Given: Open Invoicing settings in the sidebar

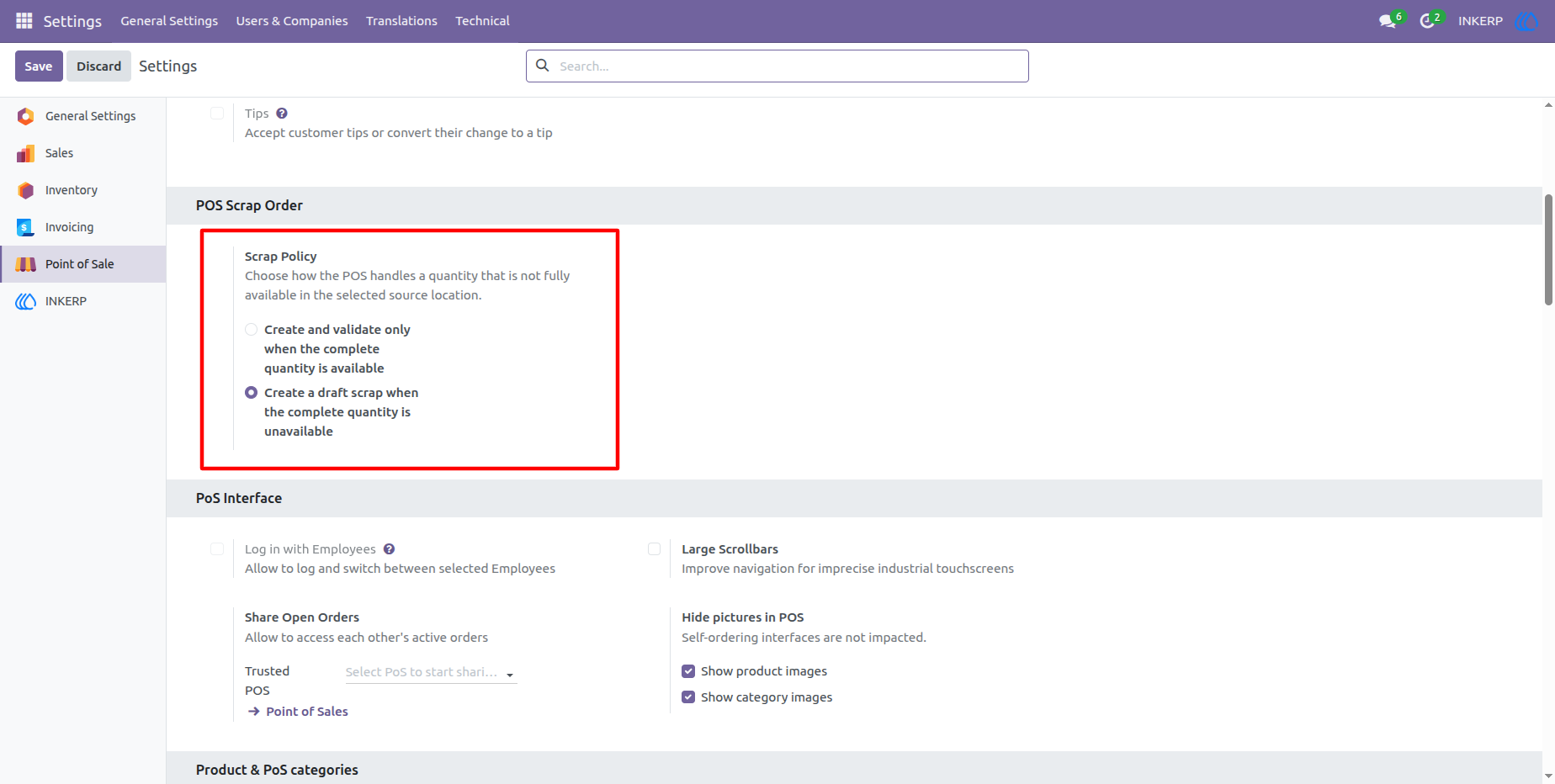Looking at the screenshot, I should 82,227.
